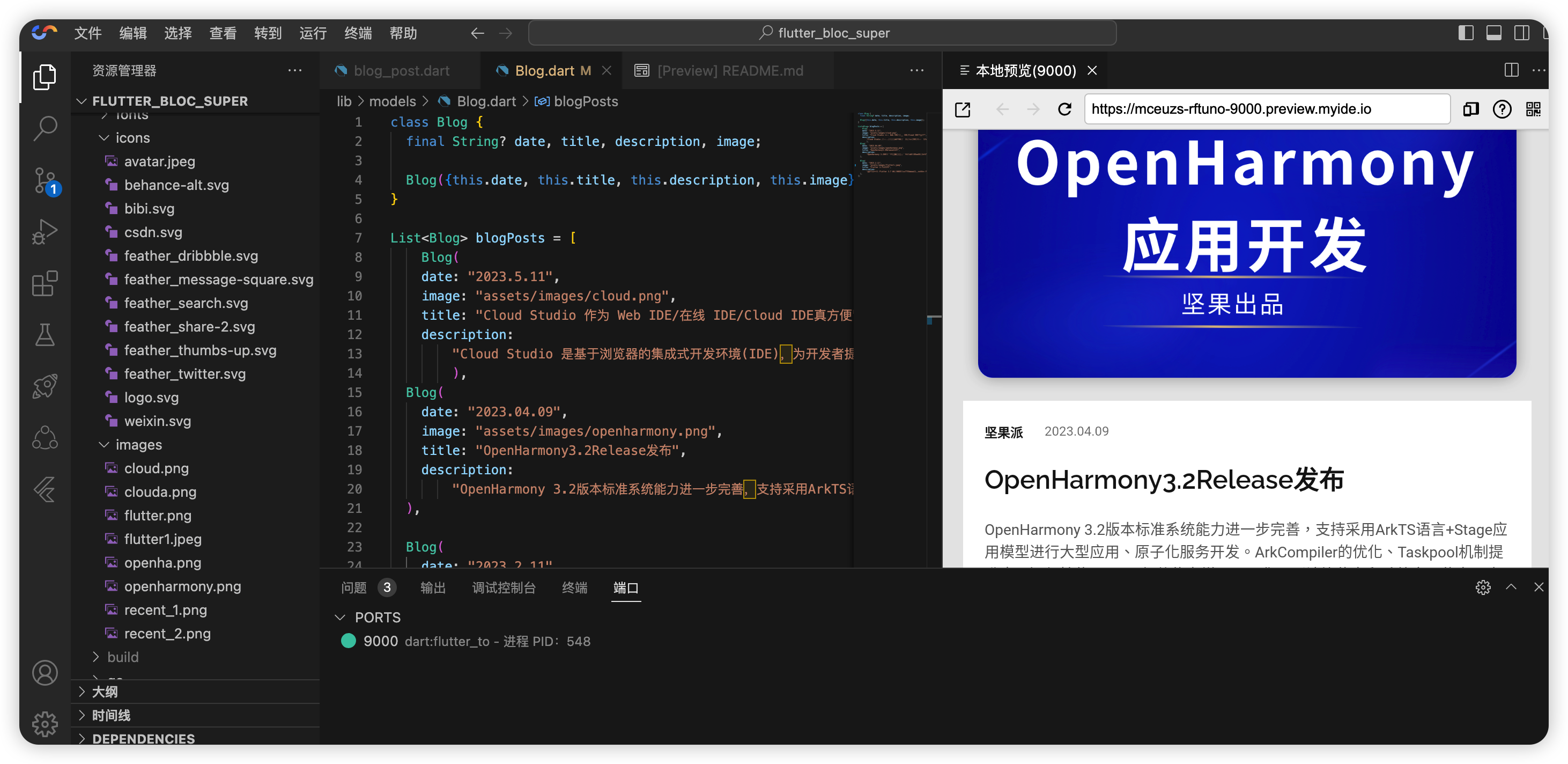Viewport: 1568px width, 764px height.
Task: Split the preview editor to the right
Action: coord(1511,71)
